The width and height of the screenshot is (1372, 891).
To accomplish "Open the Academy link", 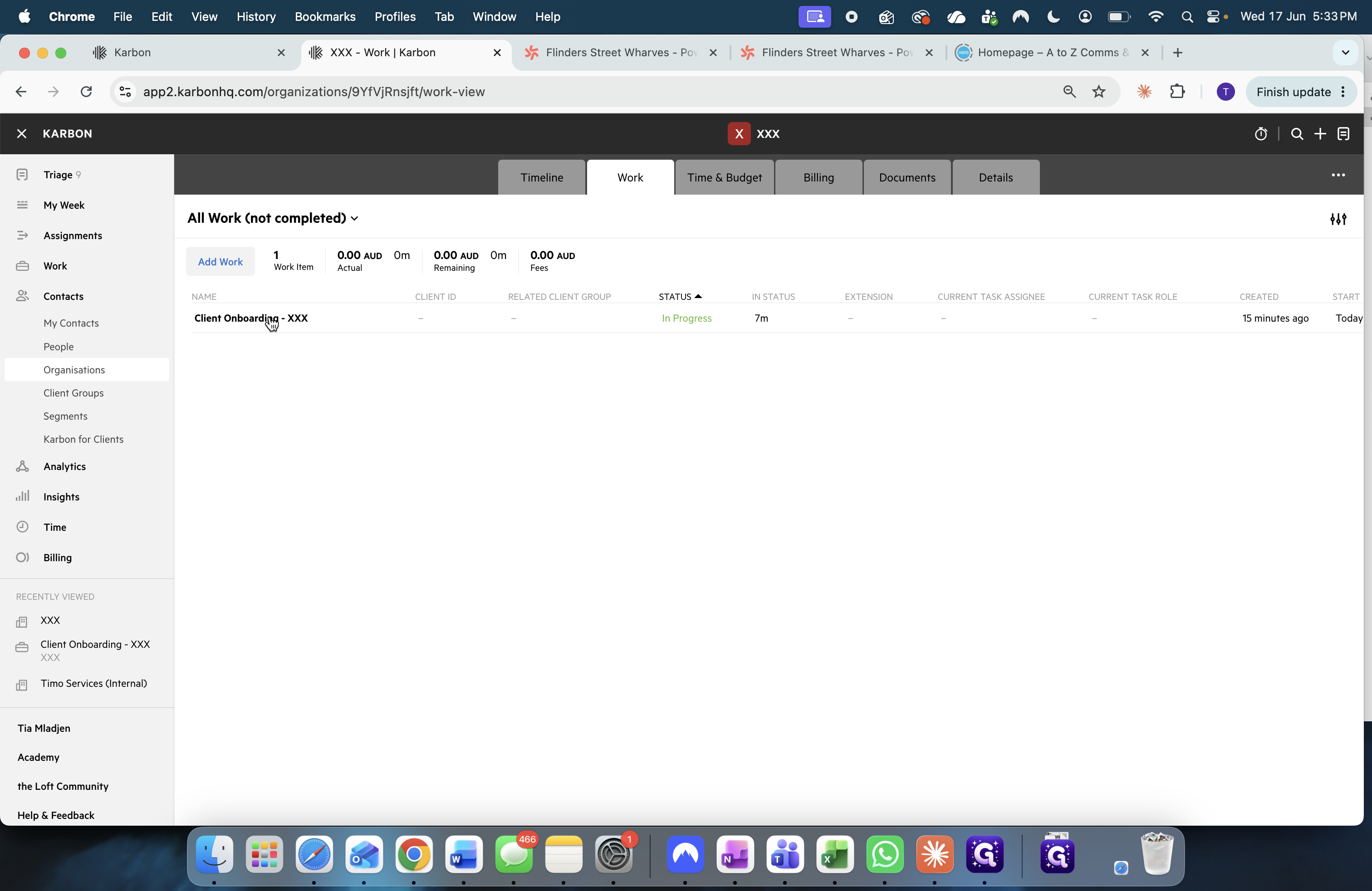I will coord(38,757).
